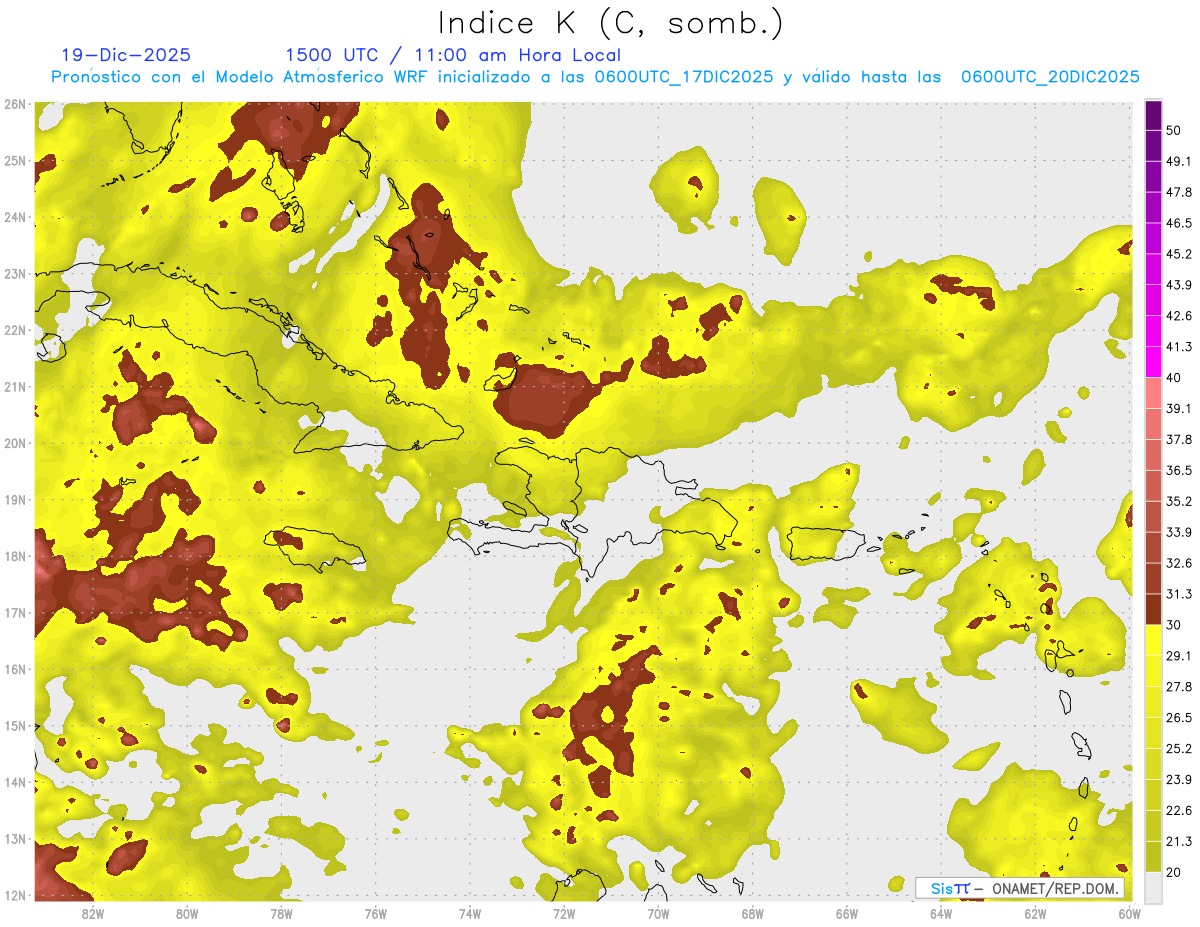The height and width of the screenshot is (927, 1200).
Task: Click the light gray colorbar segment below 20
Action: pyautogui.click(x=1153, y=886)
